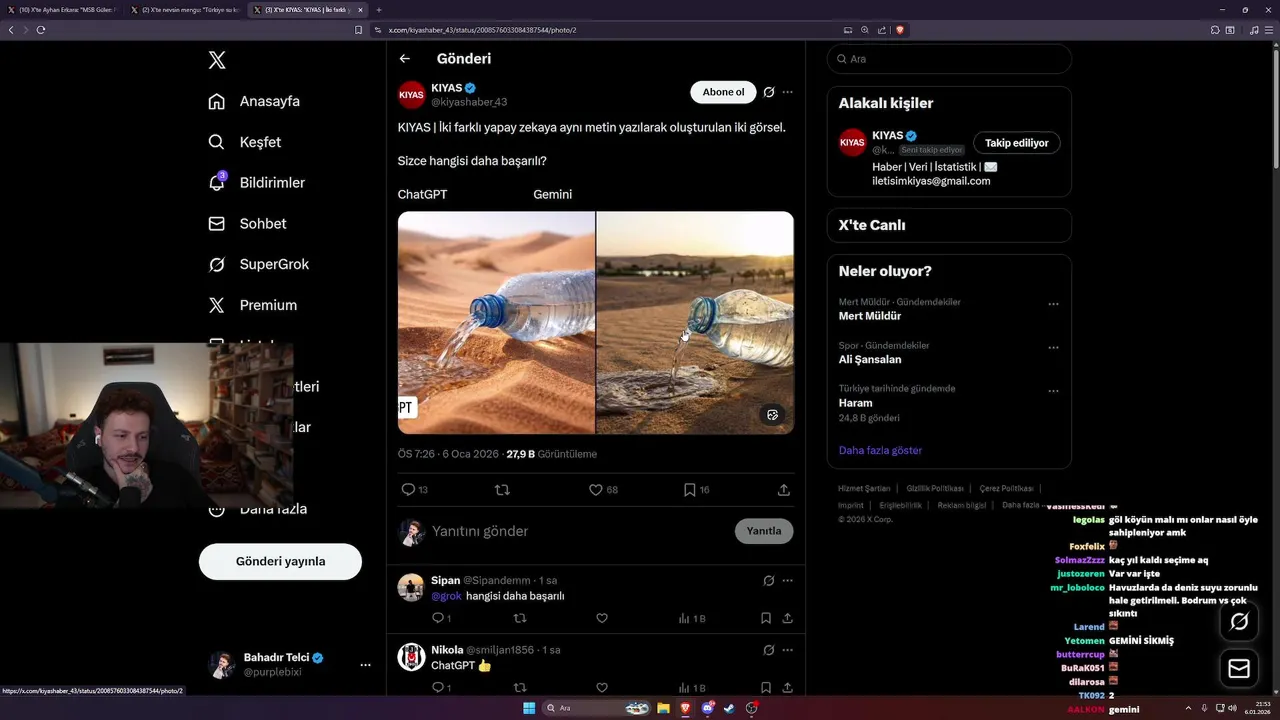This screenshot has height=720, width=1280.
Task: Click Brave shields icon in address bar
Action: (x=900, y=30)
